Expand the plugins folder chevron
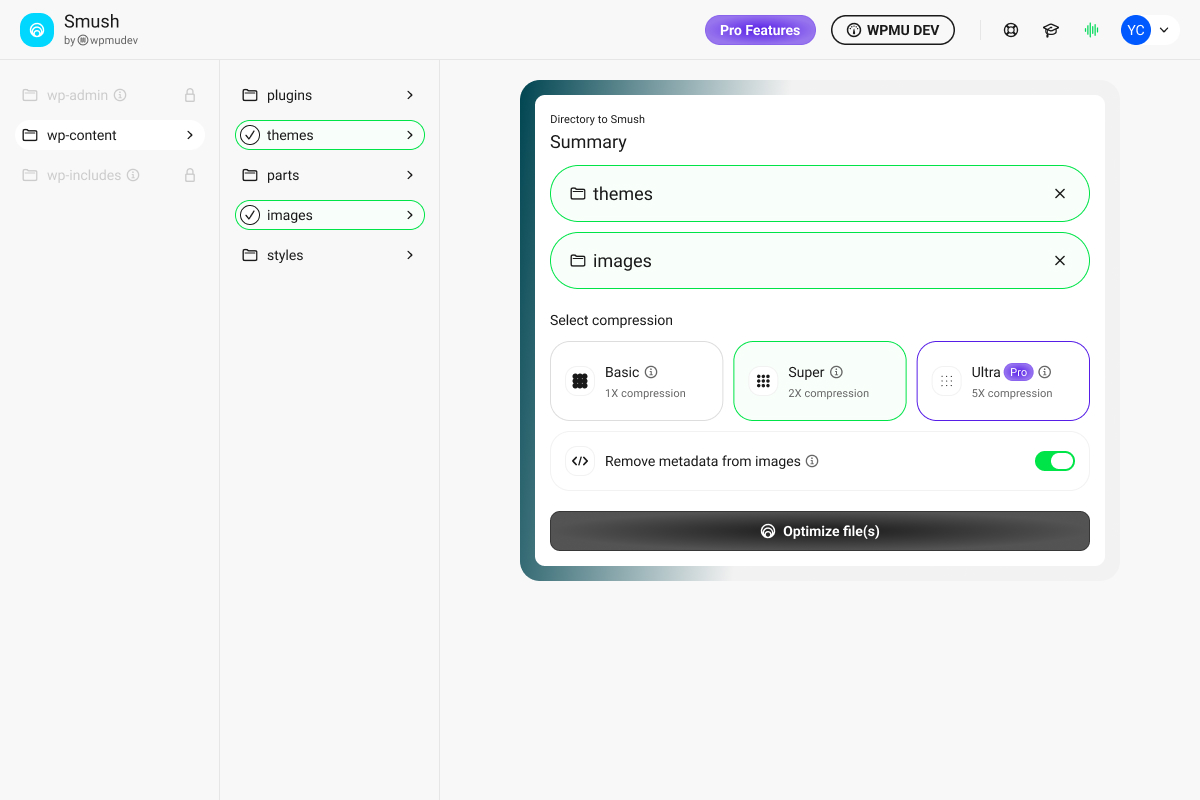The image size is (1200, 800). (x=410, y=95)
